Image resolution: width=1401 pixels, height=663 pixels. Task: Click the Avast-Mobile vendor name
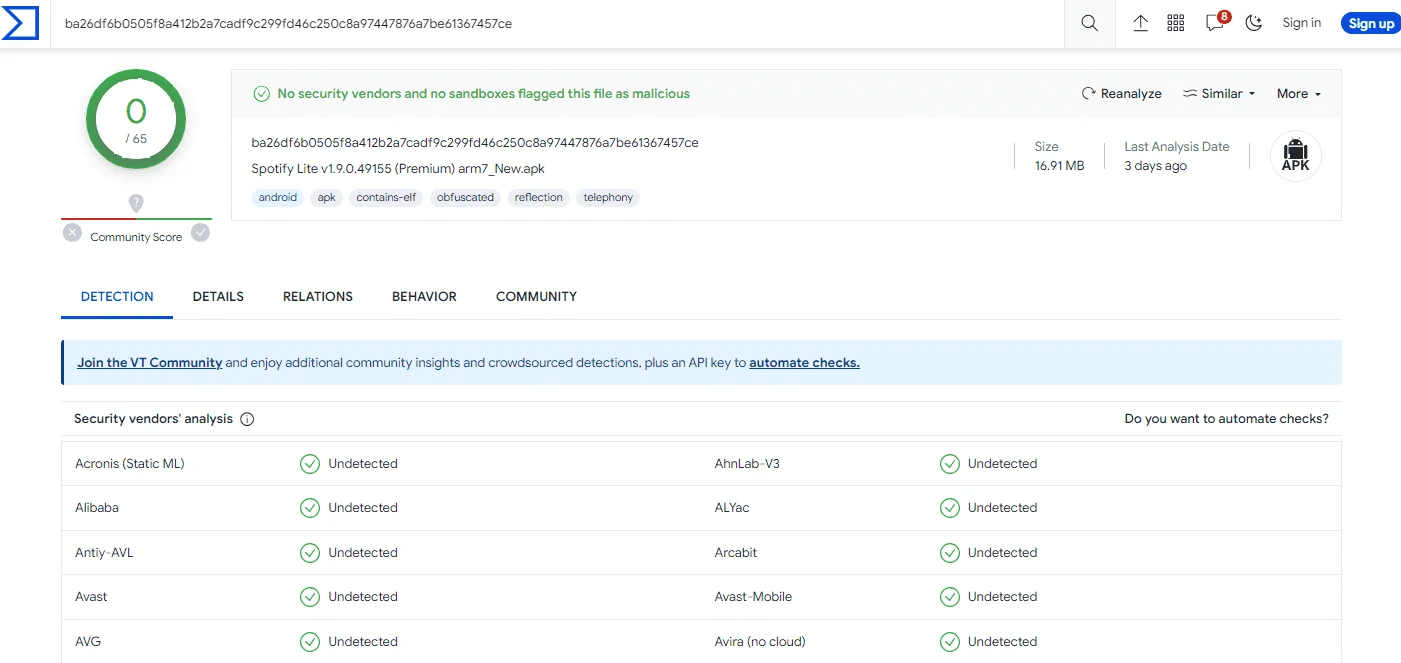[x=753, y=597]
